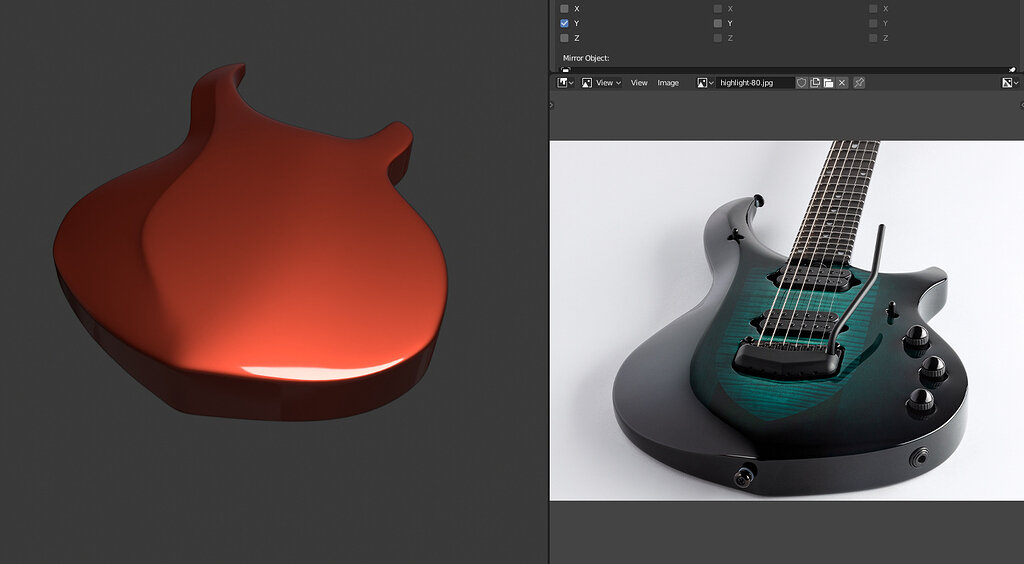The height and width of the screenshot is (564, 1024).
Task: Enable the mirror axis Z checkbox
Action: [565, 38]
